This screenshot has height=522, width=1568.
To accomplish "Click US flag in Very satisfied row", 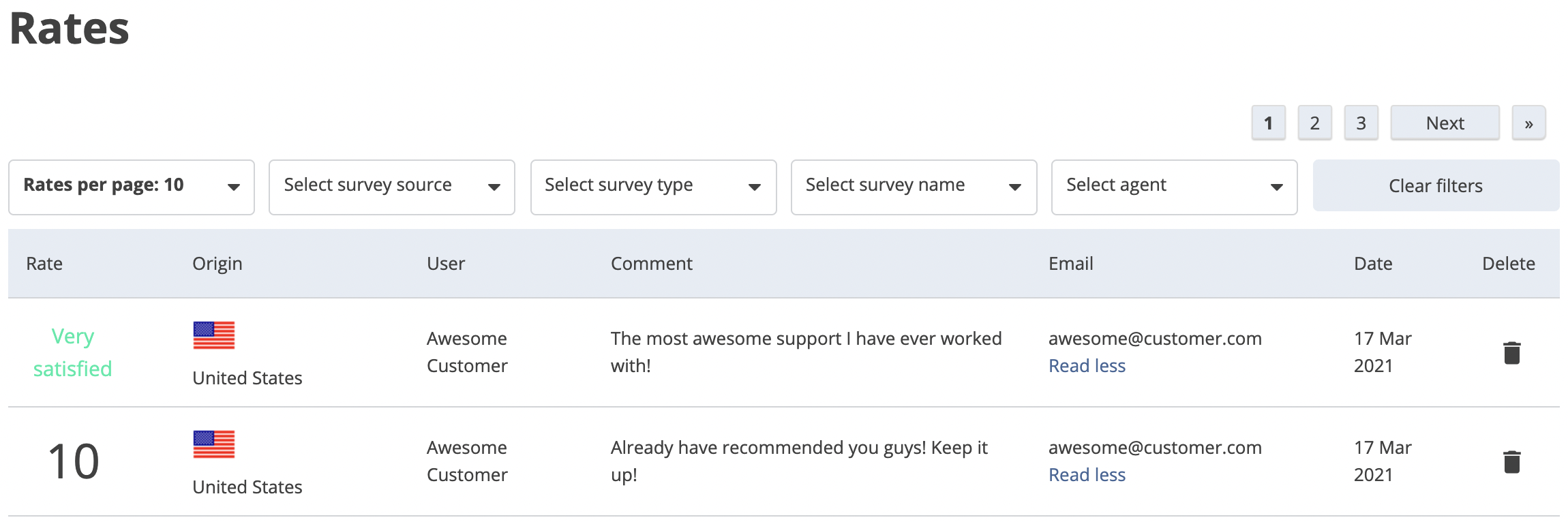I will coord(214,335).
